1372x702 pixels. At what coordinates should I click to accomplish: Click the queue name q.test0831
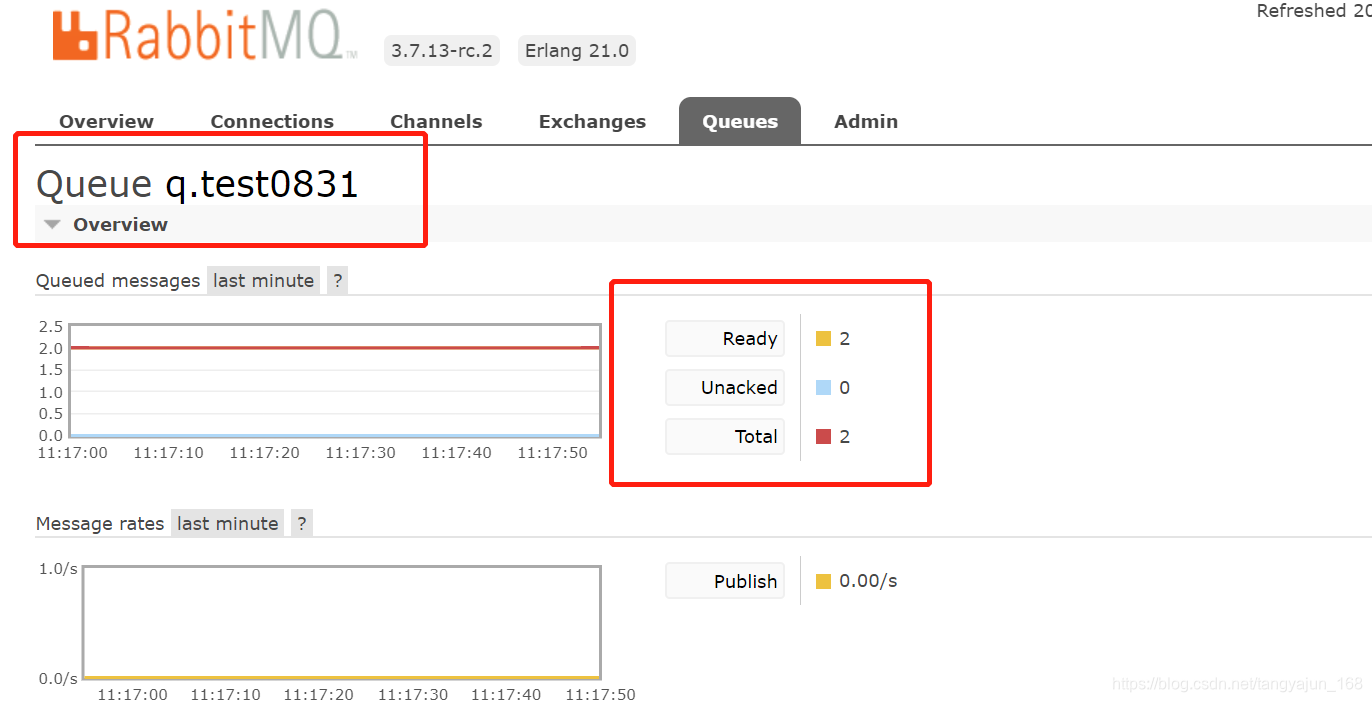(261, 184)
